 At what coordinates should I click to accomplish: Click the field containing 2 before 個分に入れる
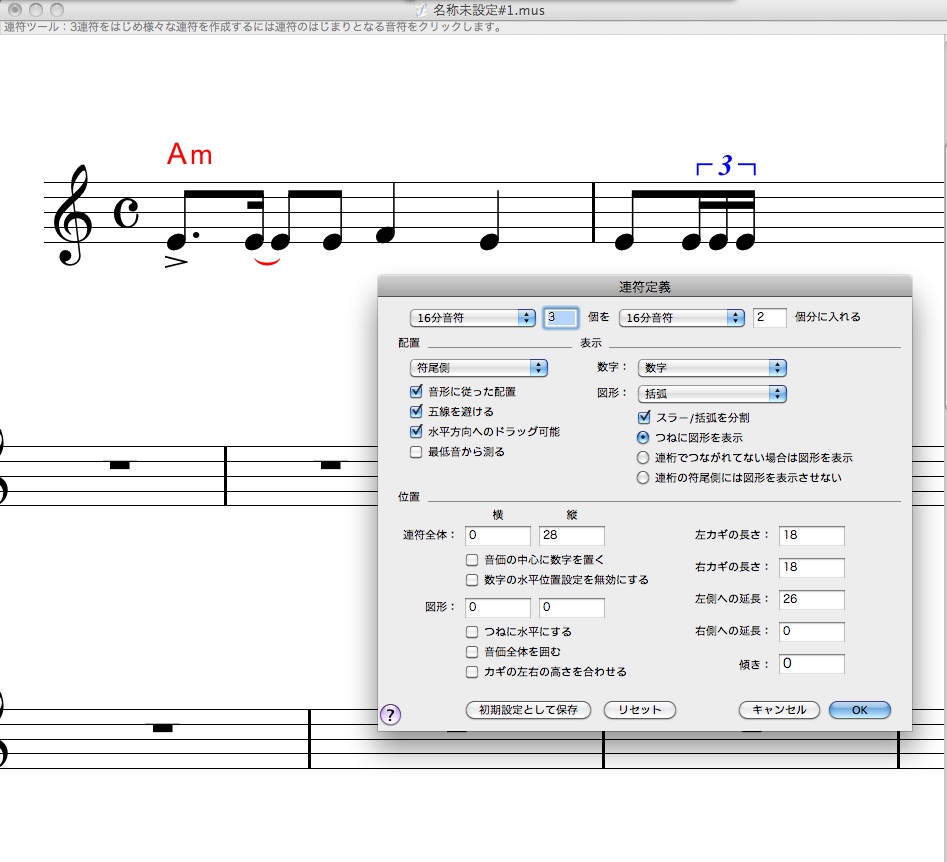pos(769,318)
